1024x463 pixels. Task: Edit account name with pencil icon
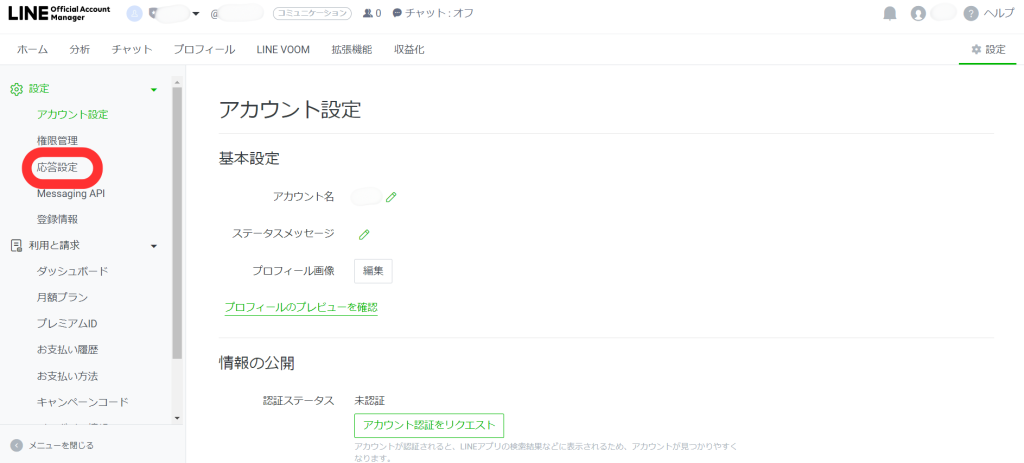pyautogui.click(x=391, y=197)
